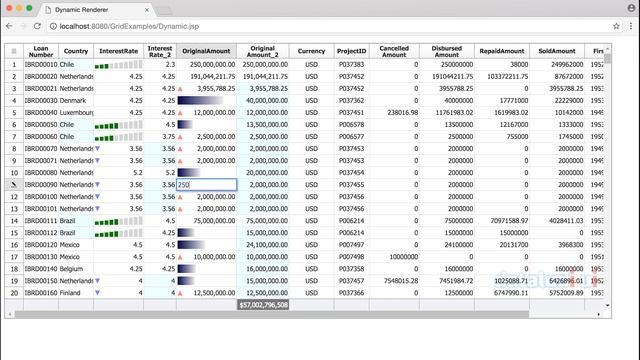Select row number 20 header
This screenshot has height=360, width=640.
[x=14, y=293]
